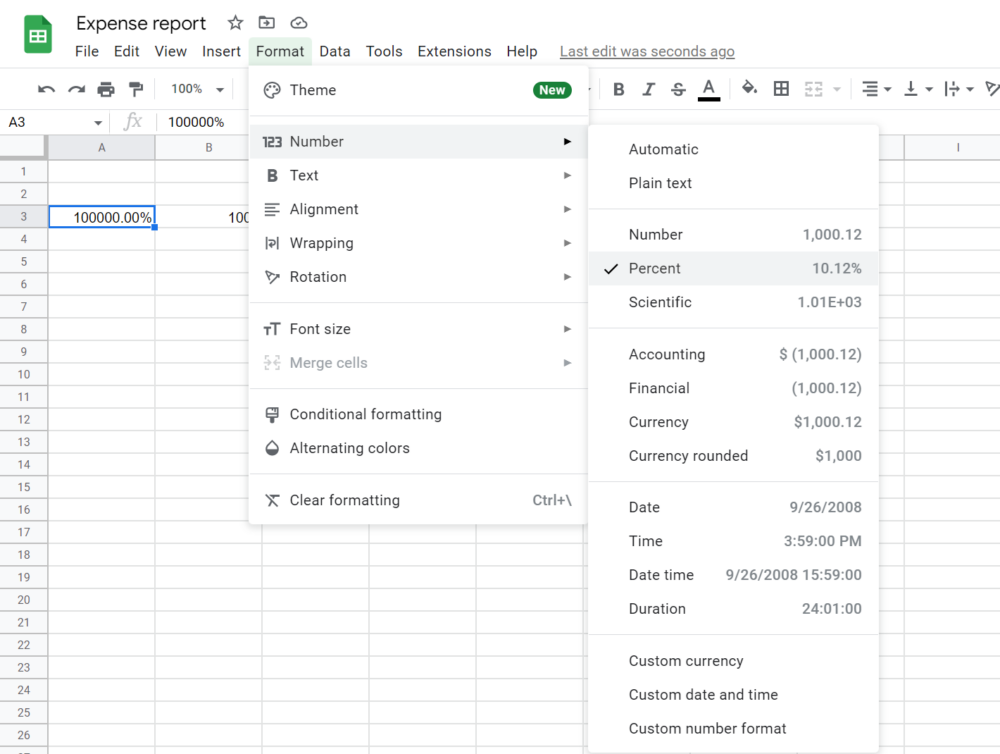Viewport: 1000px width, 754px height.
Task: Click the move to folder icon
Action: [266, 22]
